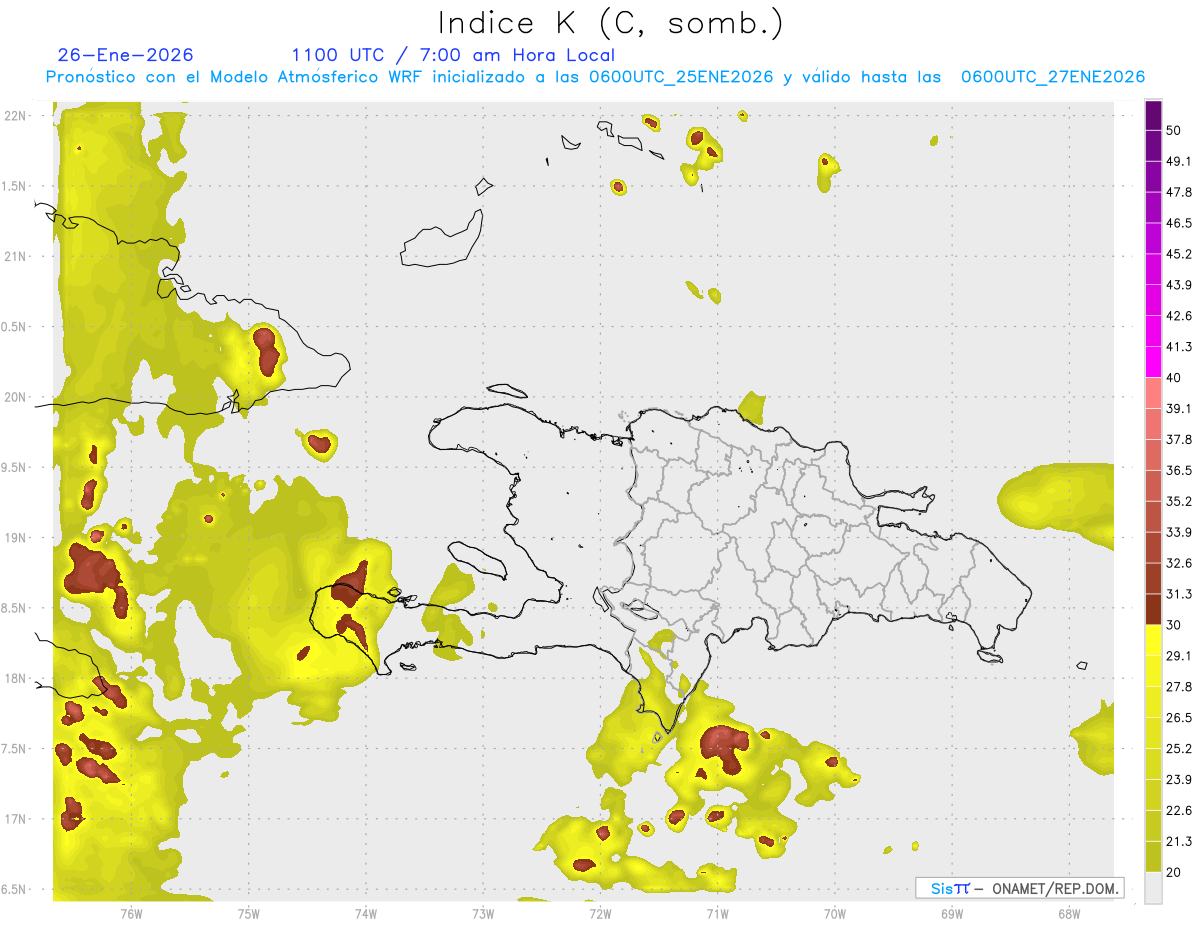
Task: Click the "27.8" value on the color scale
Action: pyautogui.click(x=1179, y=687)
